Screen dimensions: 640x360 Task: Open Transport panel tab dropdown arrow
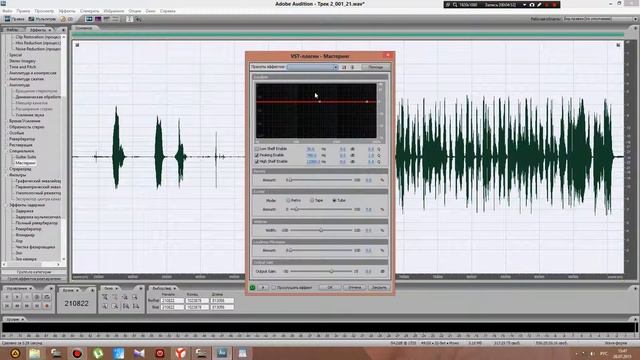point(31,289)
